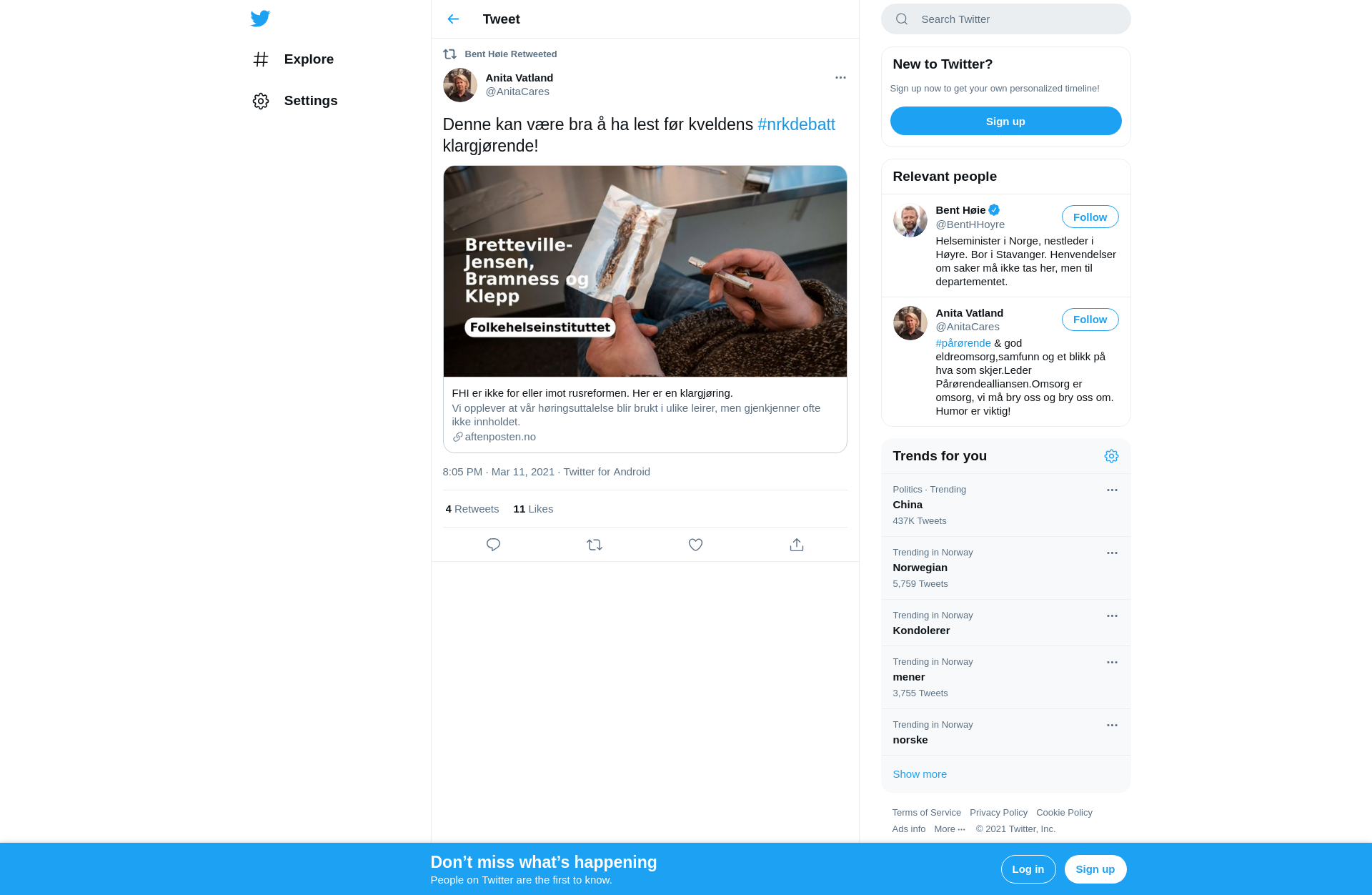Open Trends settings gear icon

point(1111,456)
